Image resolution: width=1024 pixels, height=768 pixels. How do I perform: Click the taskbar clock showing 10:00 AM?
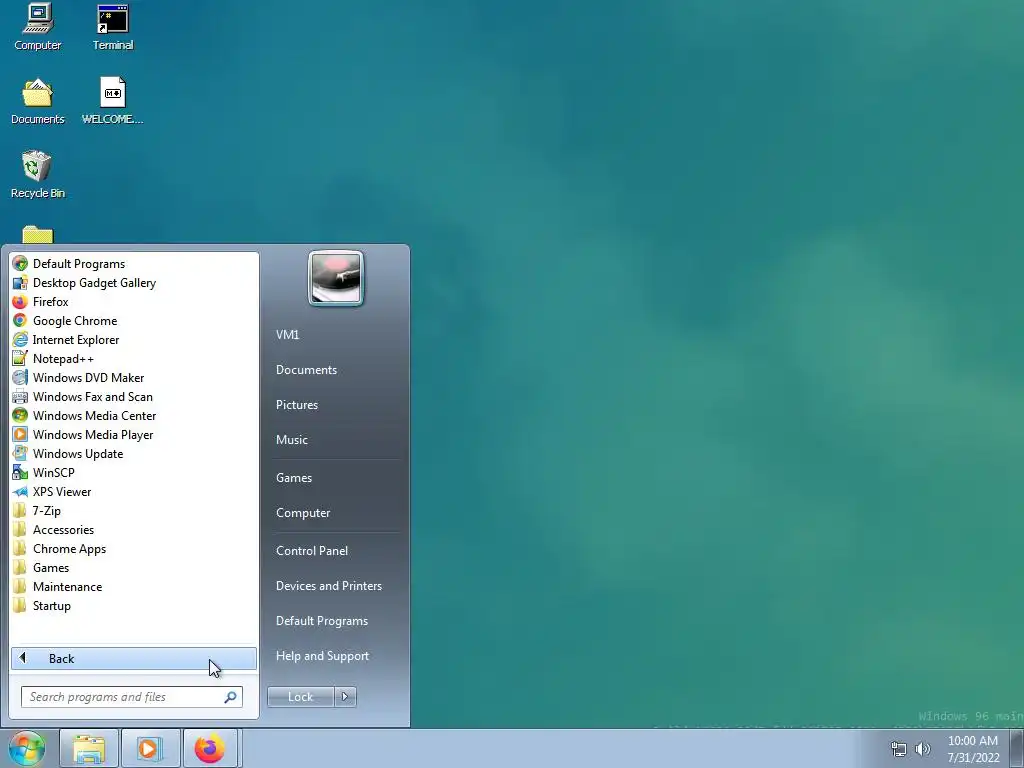tap(973, 749)
